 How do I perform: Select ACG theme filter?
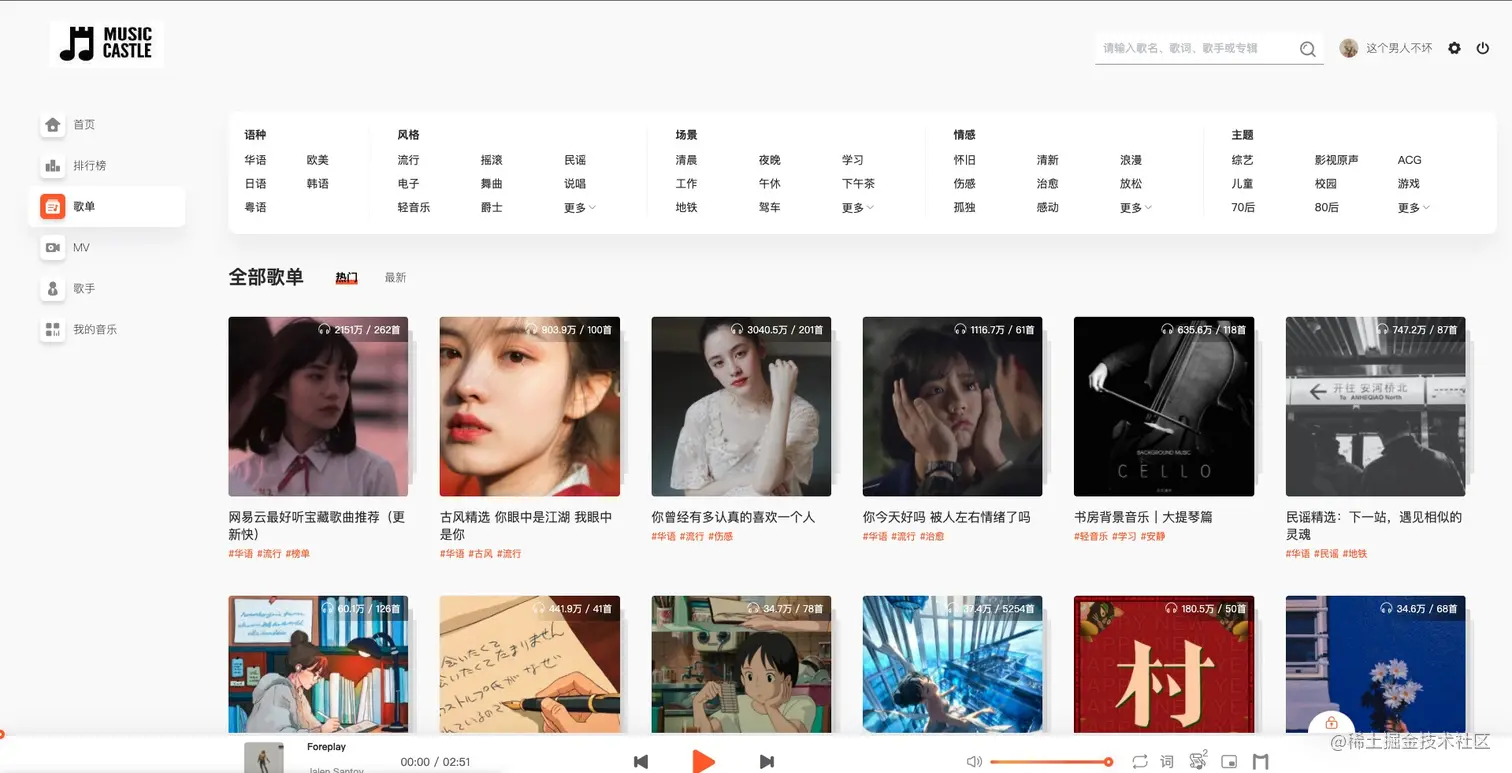tap(1409, 160)
